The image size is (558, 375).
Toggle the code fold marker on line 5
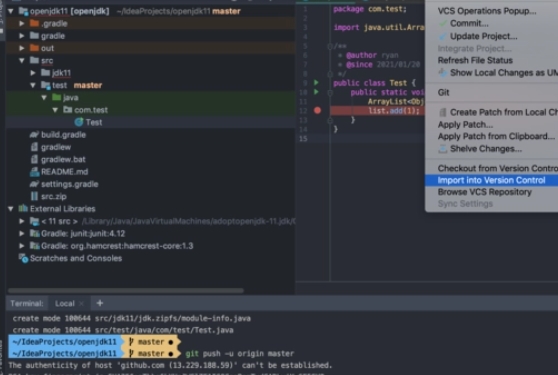[x=330, y=46]
